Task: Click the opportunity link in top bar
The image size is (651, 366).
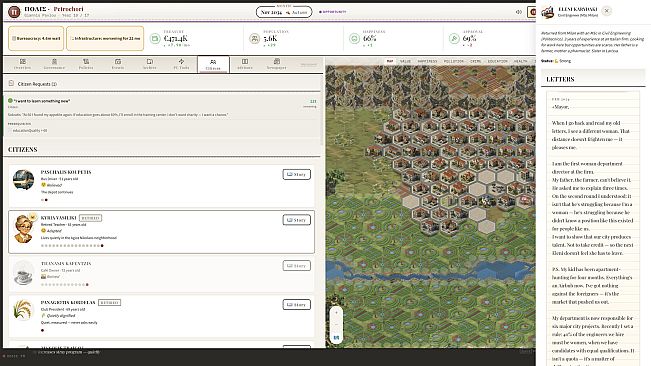Action: tap(332, 12)
